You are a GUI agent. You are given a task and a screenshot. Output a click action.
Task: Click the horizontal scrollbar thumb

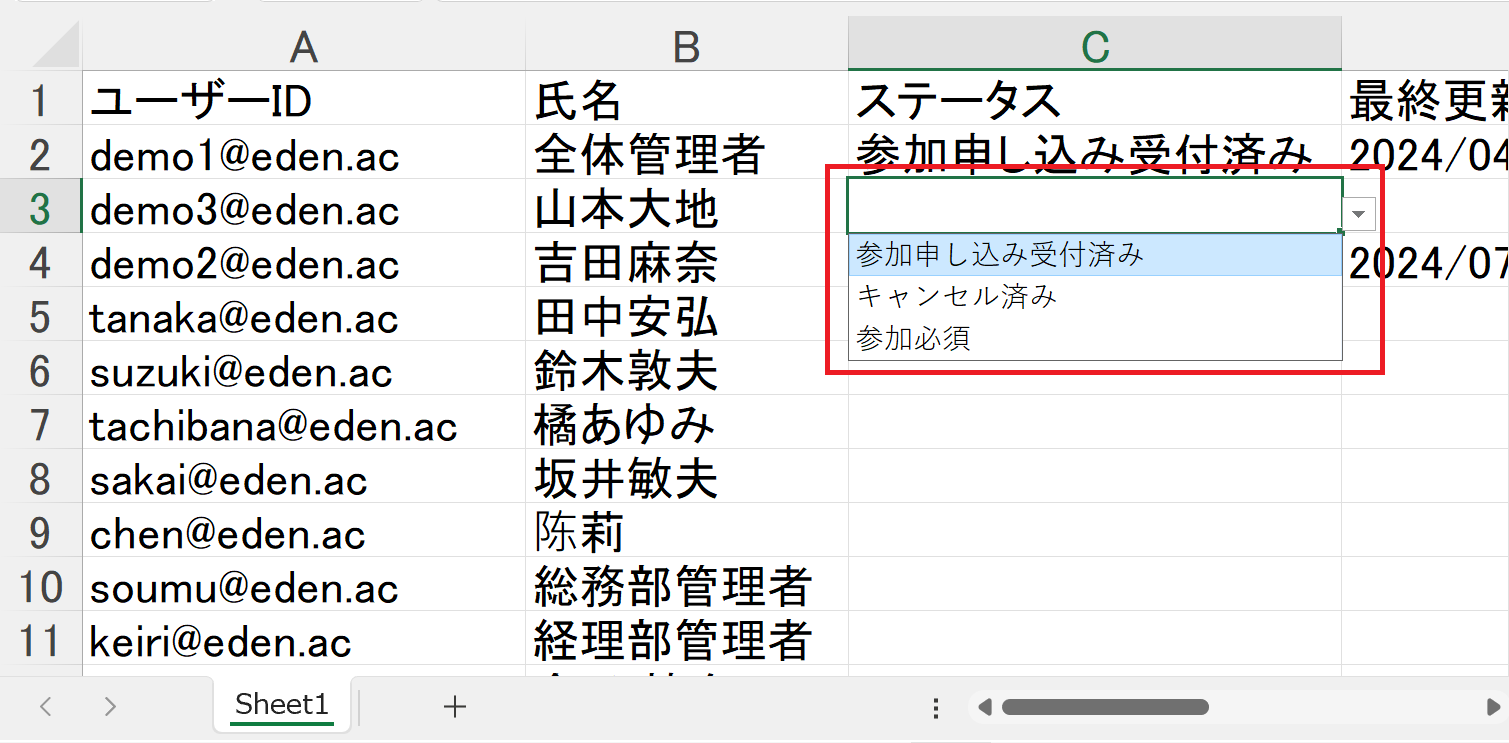click(1105, 707)
